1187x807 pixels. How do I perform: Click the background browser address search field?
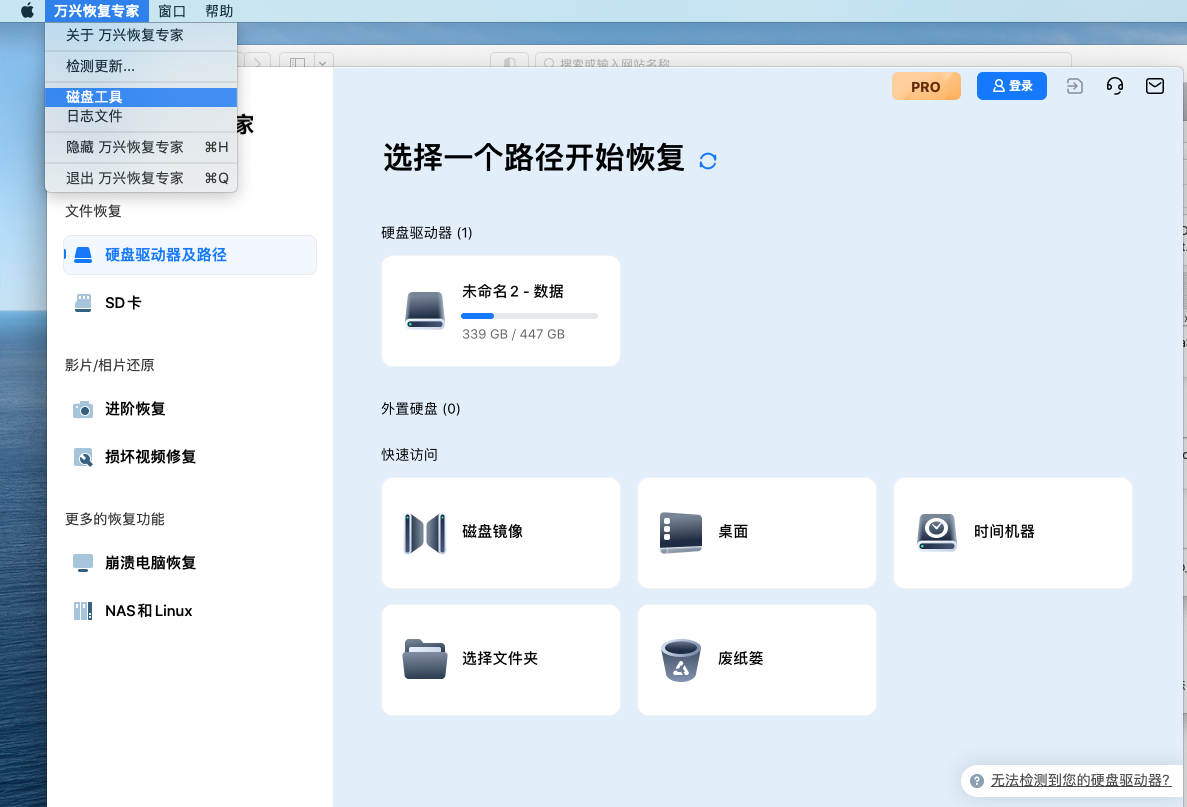pyautogui.click(x=802, y=61)
